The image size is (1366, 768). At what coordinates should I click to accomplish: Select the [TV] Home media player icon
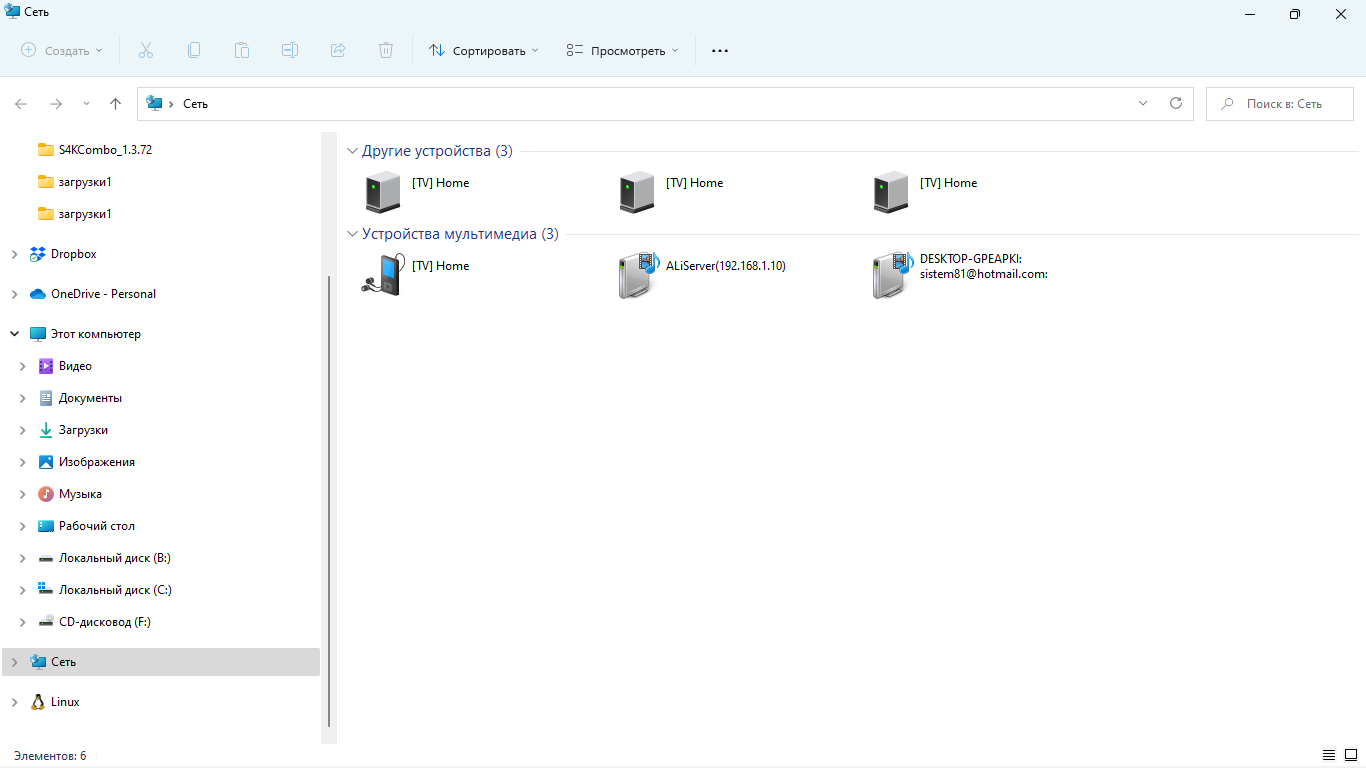click(382, 275)
